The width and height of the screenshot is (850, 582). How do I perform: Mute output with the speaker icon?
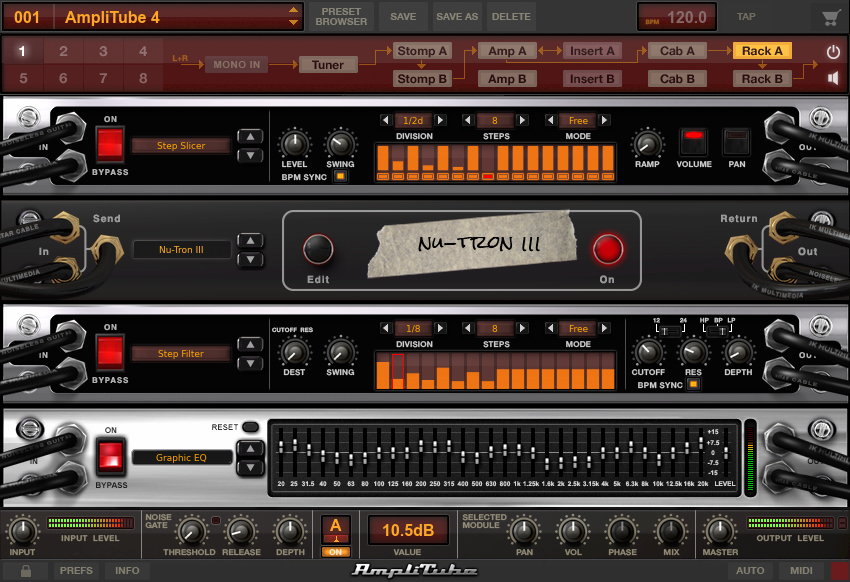(833, 79)
